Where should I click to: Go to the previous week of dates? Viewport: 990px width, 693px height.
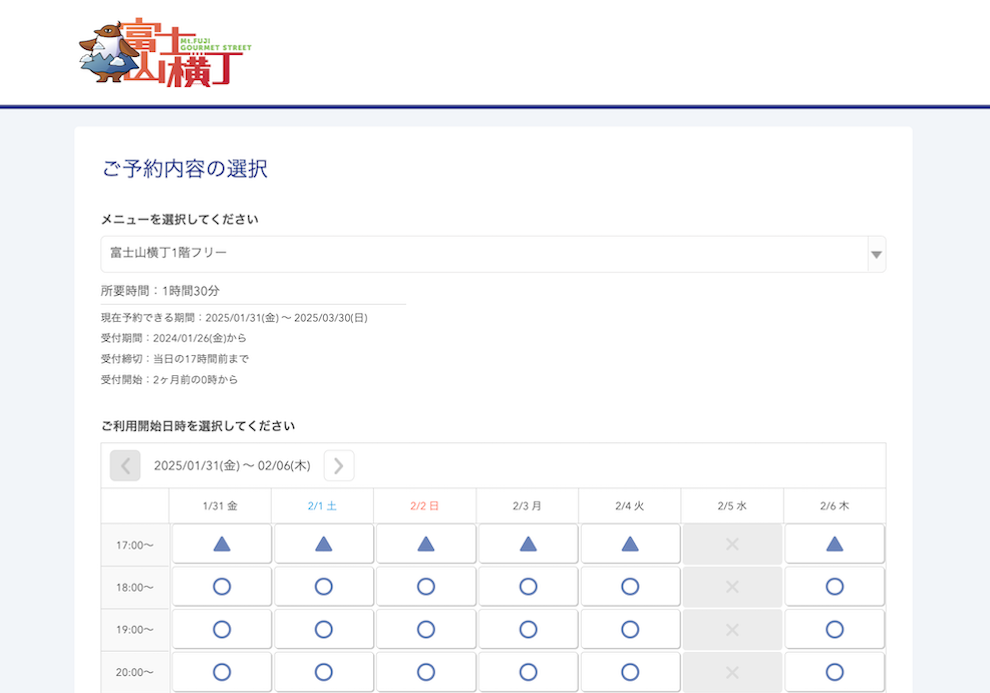pyautogui.click(x=125, y=465)
